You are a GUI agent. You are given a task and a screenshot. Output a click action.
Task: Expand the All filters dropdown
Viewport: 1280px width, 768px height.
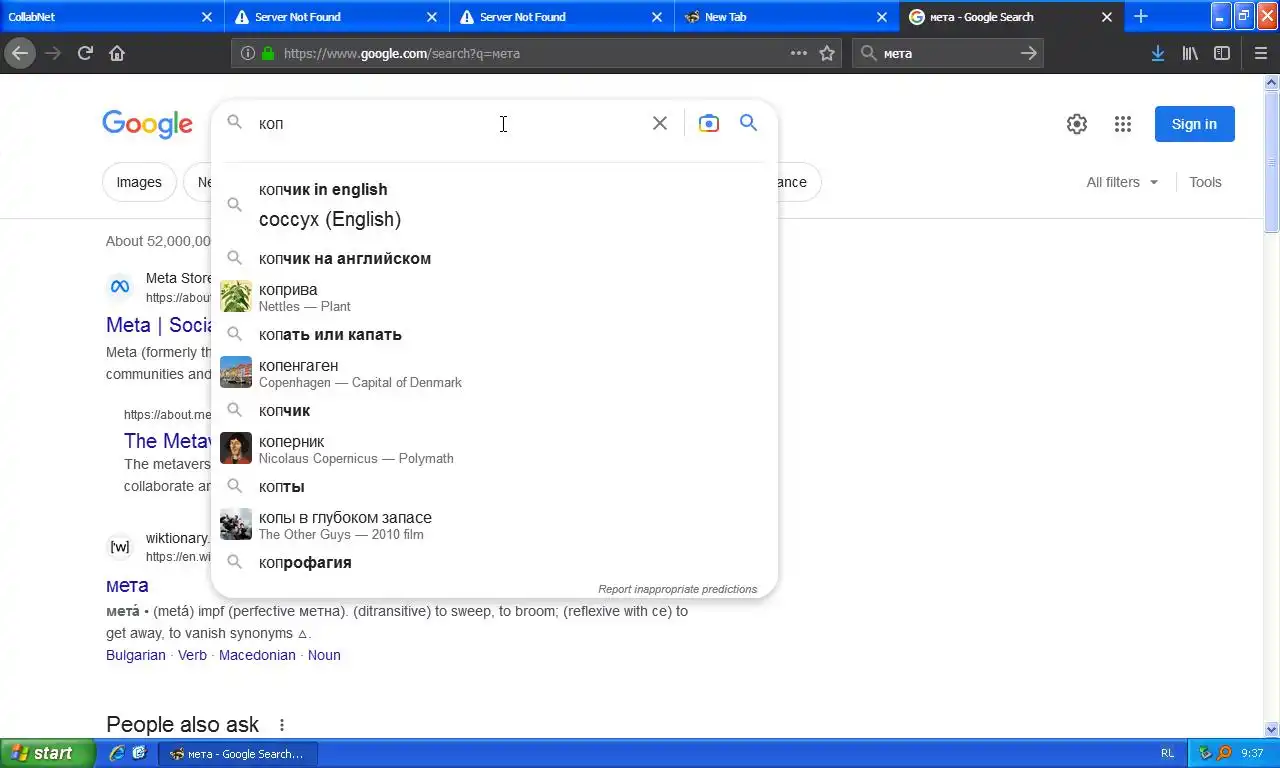(1122, 182)
